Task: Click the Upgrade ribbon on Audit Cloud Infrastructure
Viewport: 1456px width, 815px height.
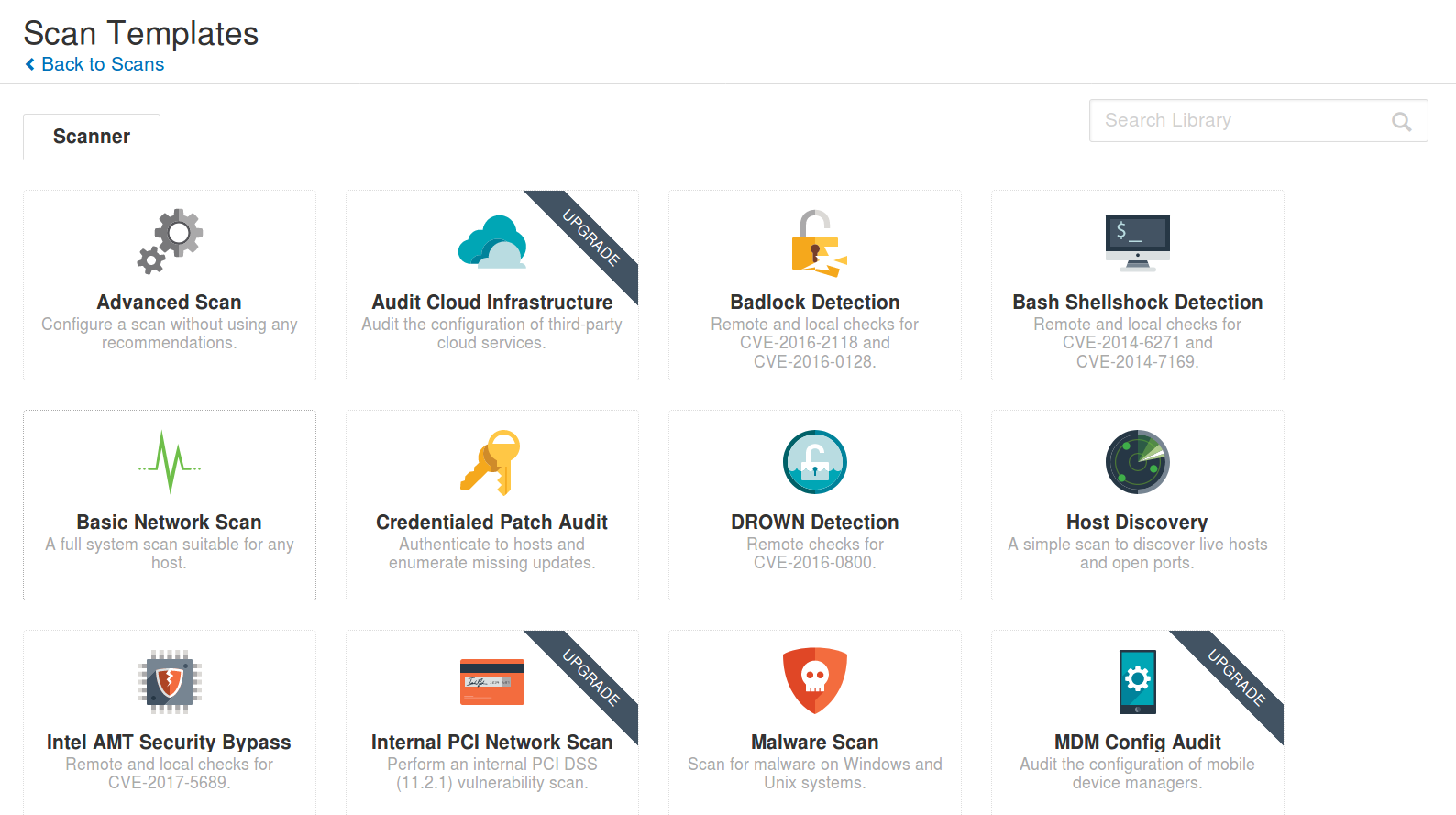Action: point(591,237)
